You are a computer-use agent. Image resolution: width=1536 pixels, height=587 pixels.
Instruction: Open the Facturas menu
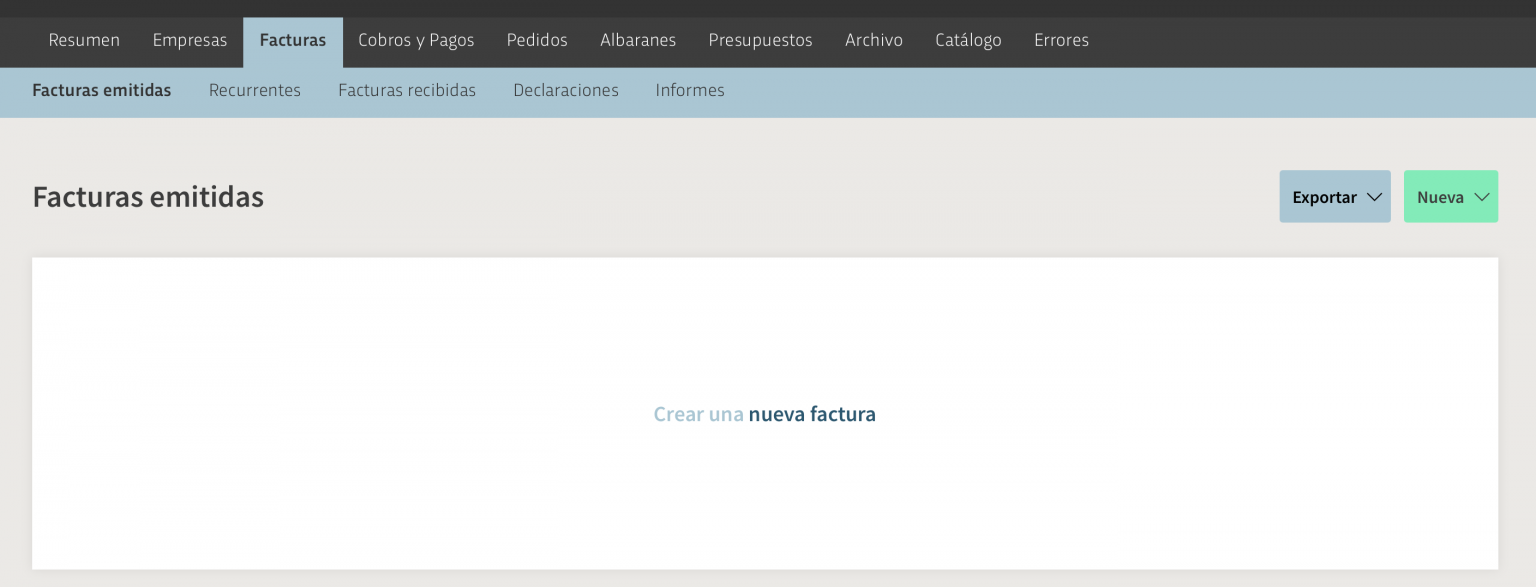[x=292, y=40]
